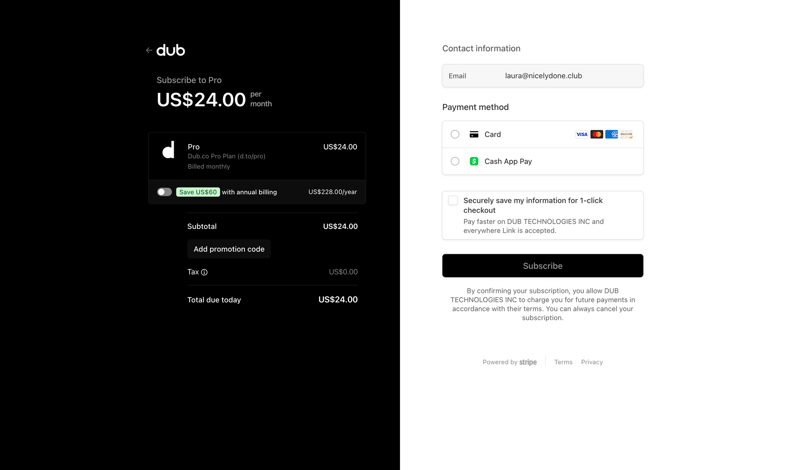
Task: Open the Terms link
Action: click(x=563, y=362)
